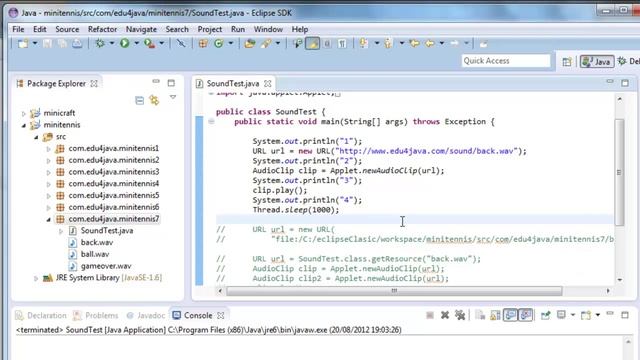Toggle Show Console on Standard Out

point(510,315)
